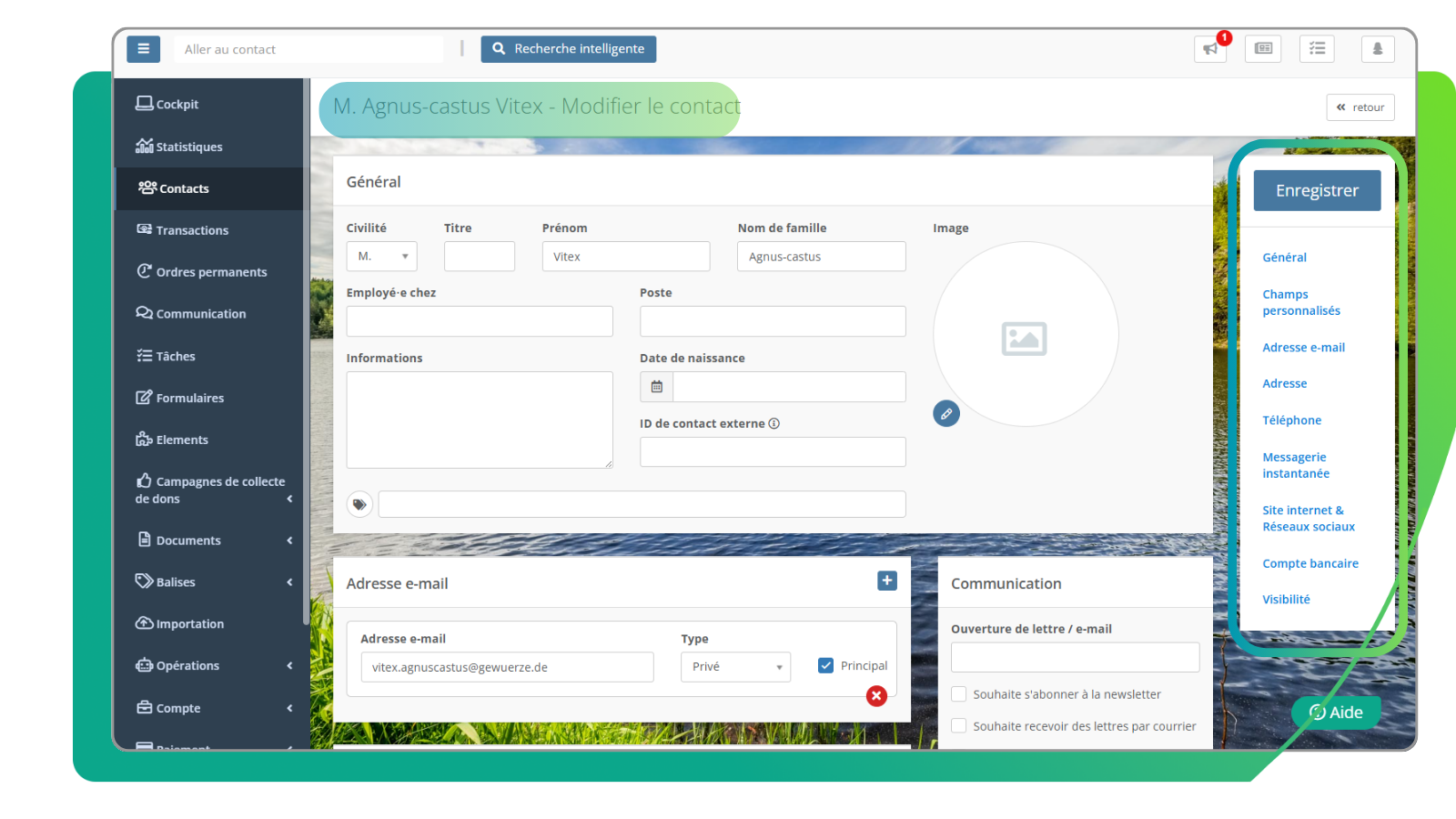Check Souhaite recevoir des lettres par courrier

pyautogui.click(x=958, y=725)
